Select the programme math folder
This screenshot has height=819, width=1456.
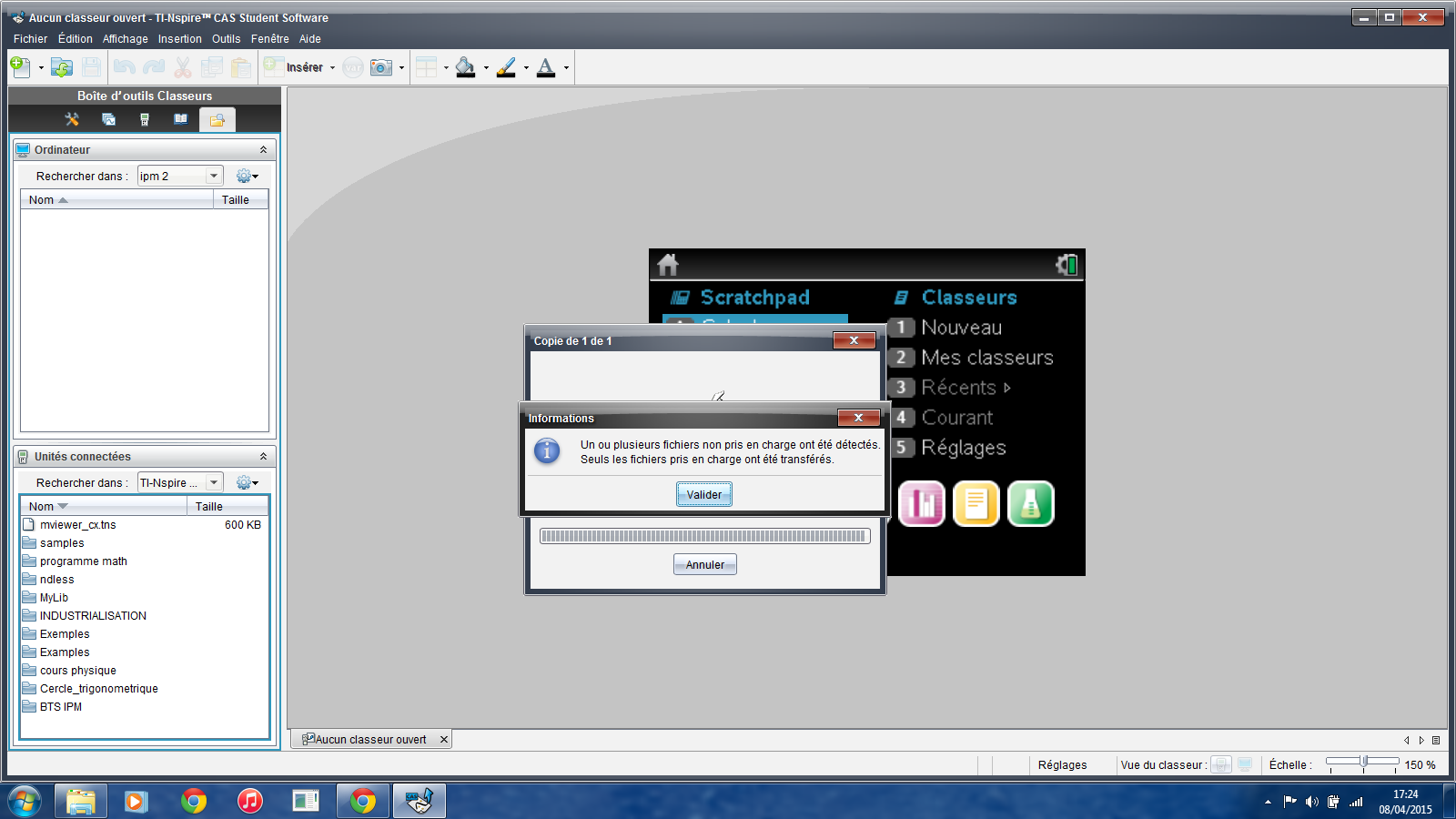[x=144, y=561]
